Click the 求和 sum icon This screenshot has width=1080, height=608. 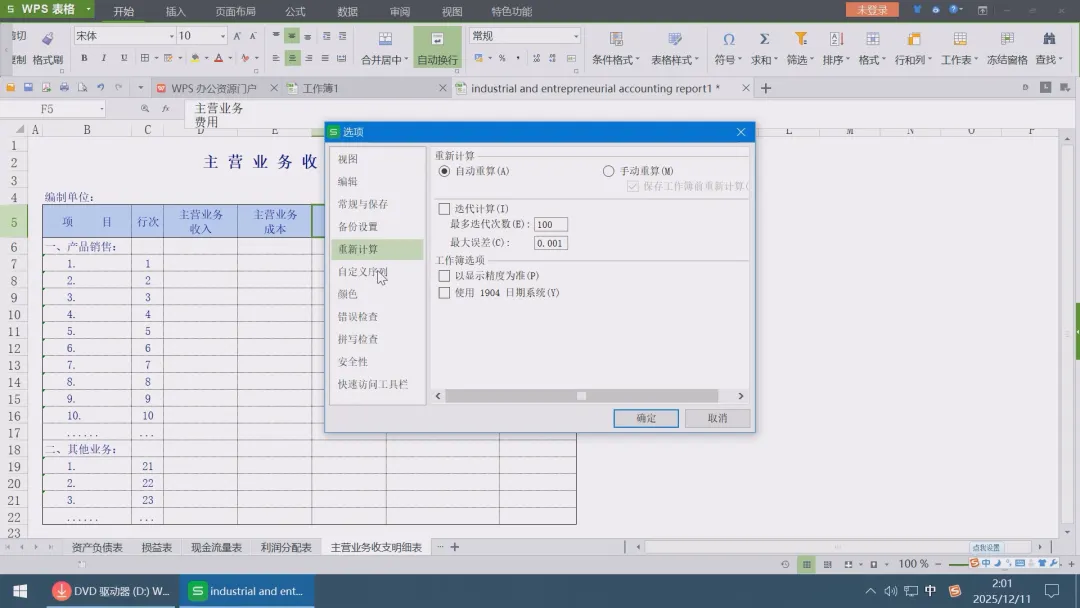pos(765,39)
